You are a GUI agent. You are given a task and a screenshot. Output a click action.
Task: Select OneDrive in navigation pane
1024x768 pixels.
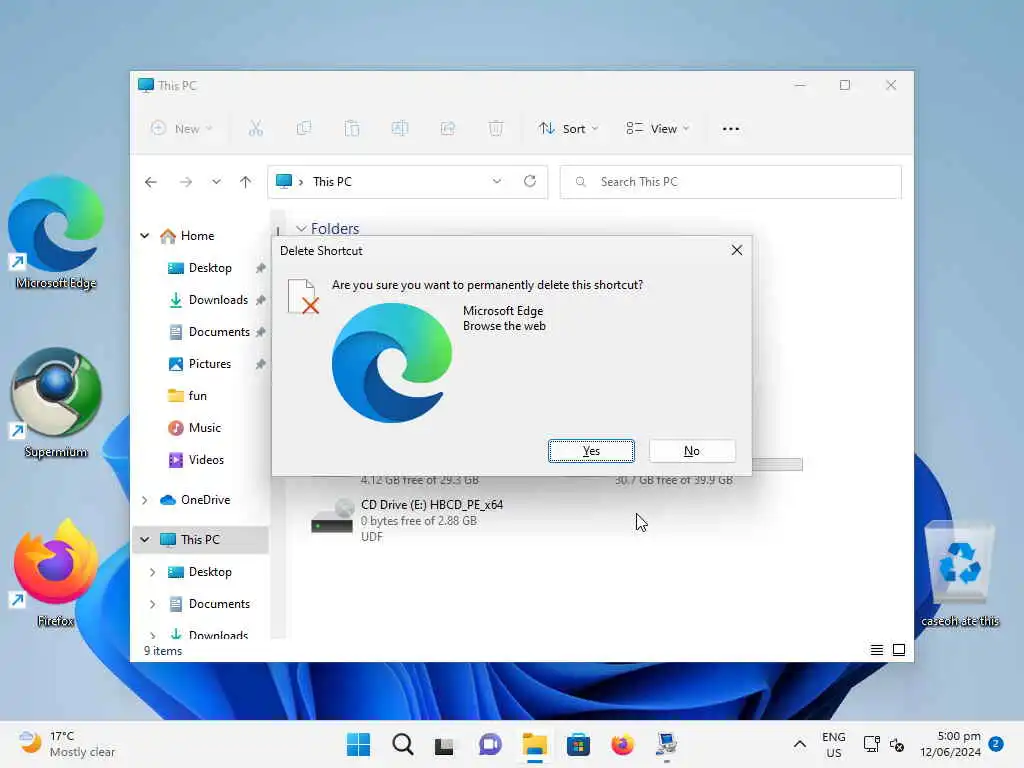(204, 500)
